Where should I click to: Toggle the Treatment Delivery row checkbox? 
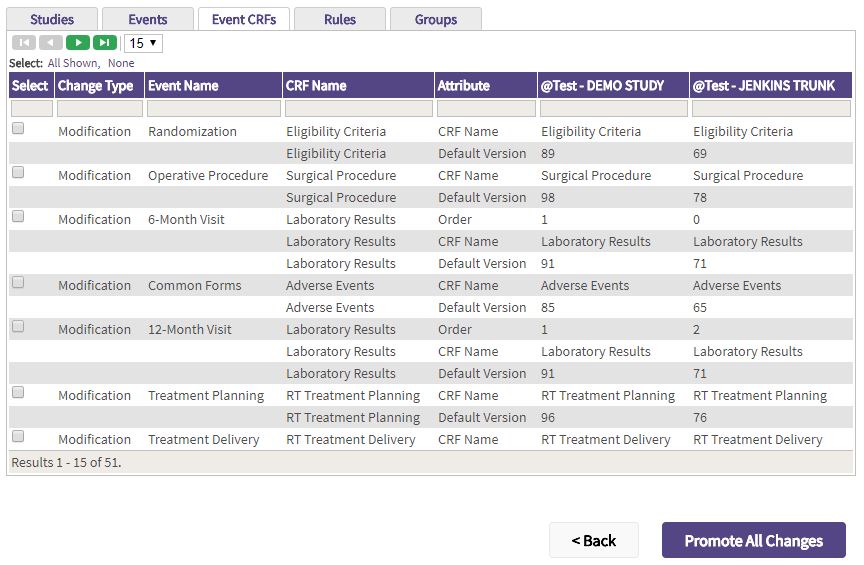18,437
